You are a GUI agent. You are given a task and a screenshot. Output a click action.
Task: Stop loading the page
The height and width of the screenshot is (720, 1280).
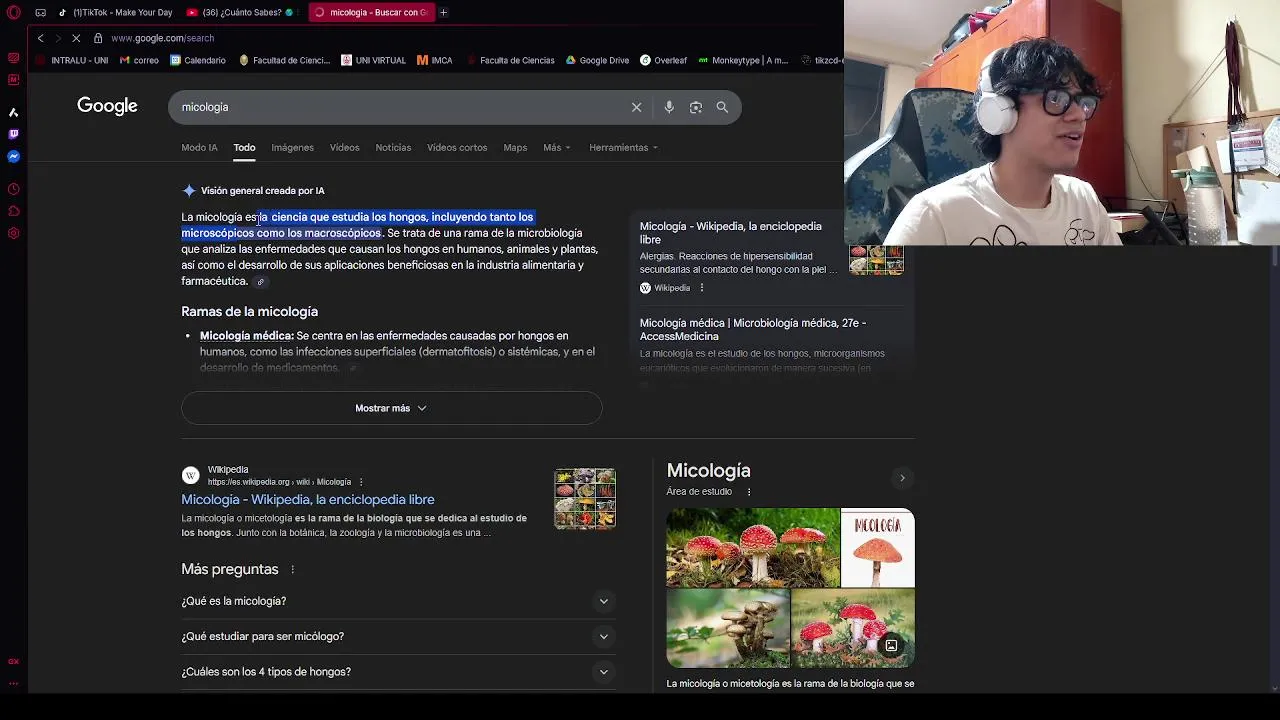coord(76,38)
